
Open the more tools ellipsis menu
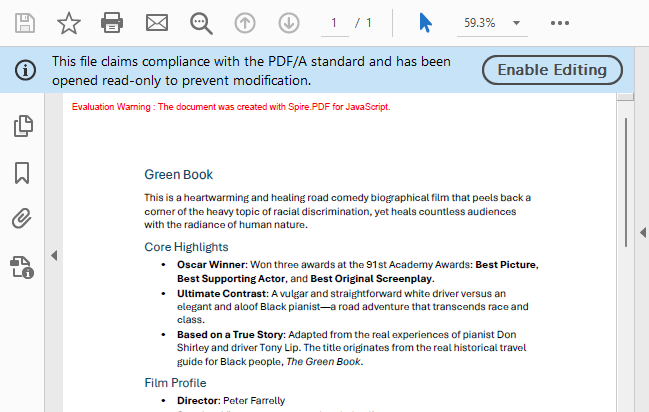click(560, 23)
